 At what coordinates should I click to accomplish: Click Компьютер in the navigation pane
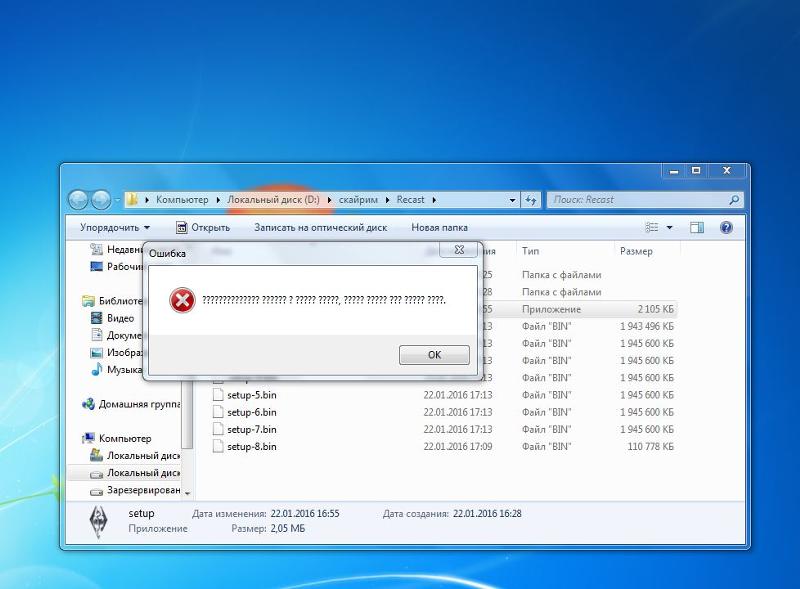(x=125, y=438)
